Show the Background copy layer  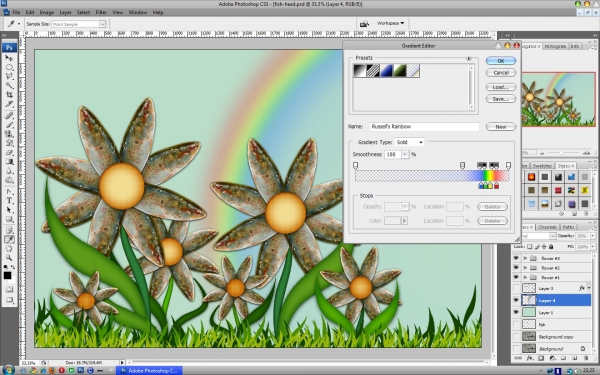(x=516, y=337)
